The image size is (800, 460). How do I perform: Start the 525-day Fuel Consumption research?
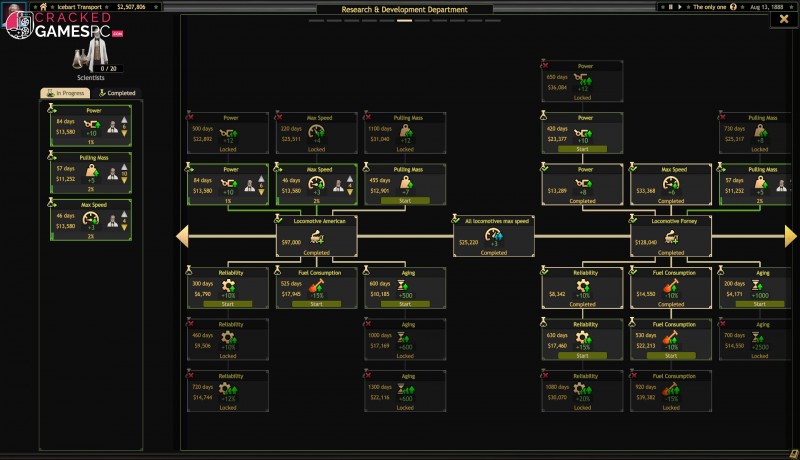point(317,304)
